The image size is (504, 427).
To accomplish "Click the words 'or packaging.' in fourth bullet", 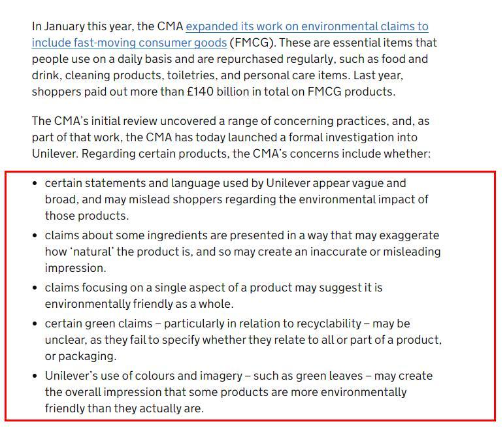I will pyautogui.click(x=81, y=356).
